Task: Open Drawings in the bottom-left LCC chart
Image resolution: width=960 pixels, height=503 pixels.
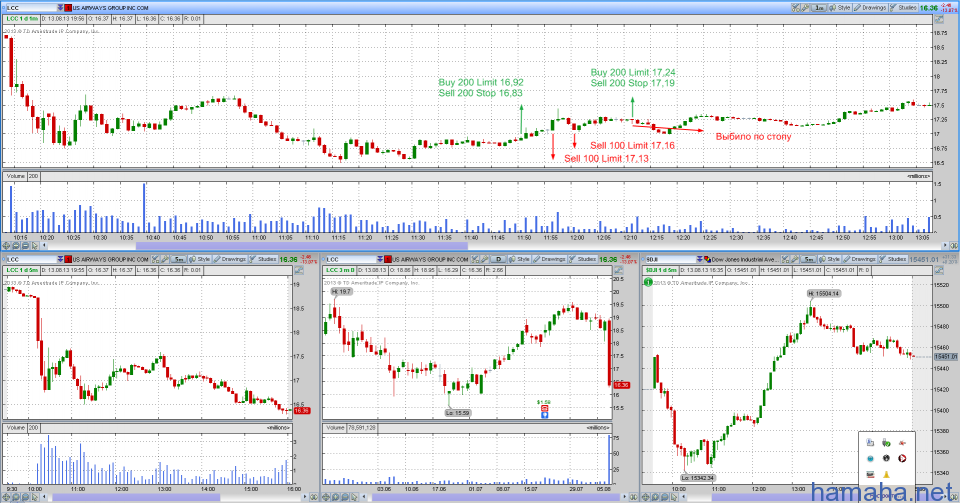Action: (230, 259)
